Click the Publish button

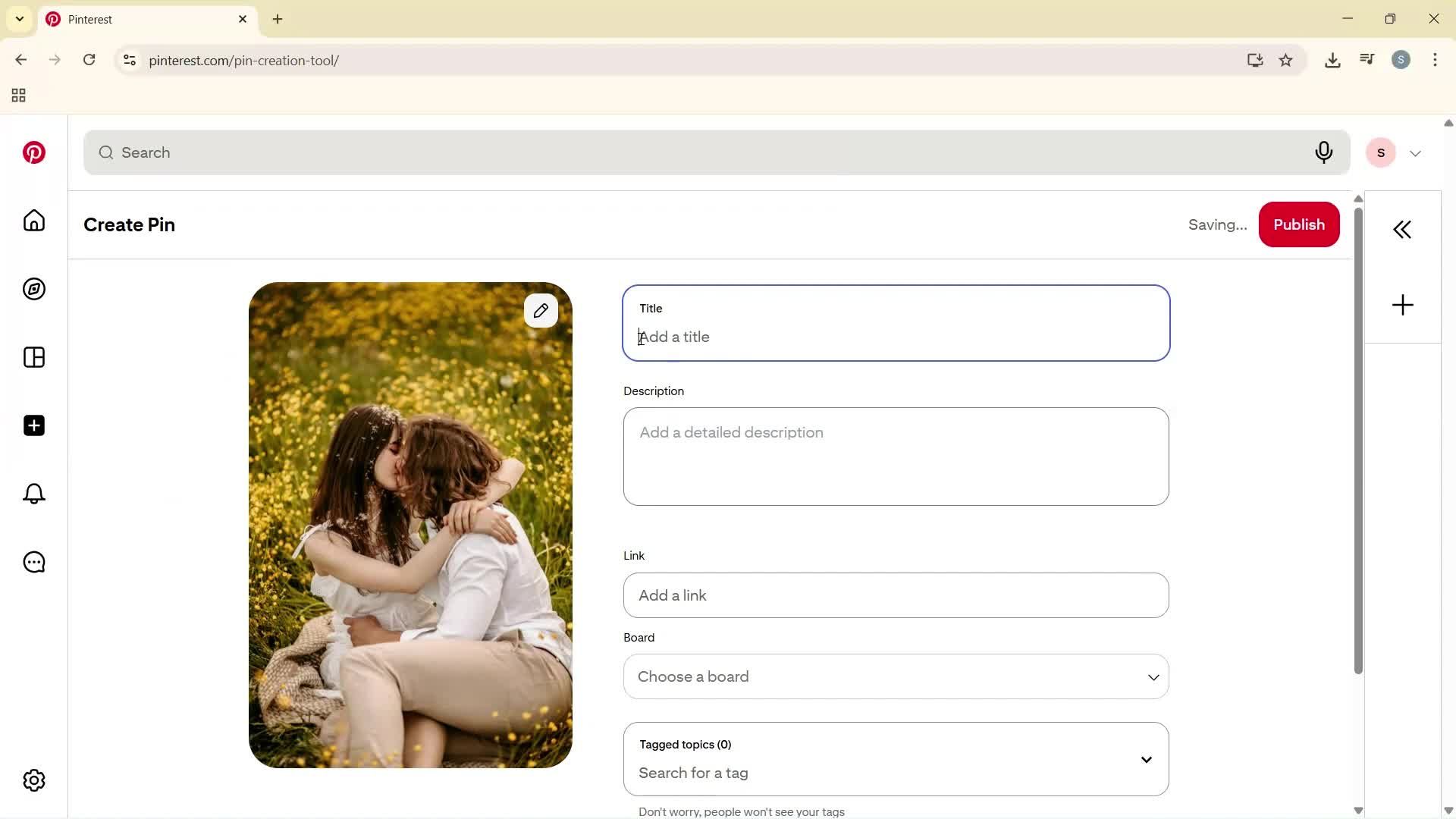pos(1298,224)
